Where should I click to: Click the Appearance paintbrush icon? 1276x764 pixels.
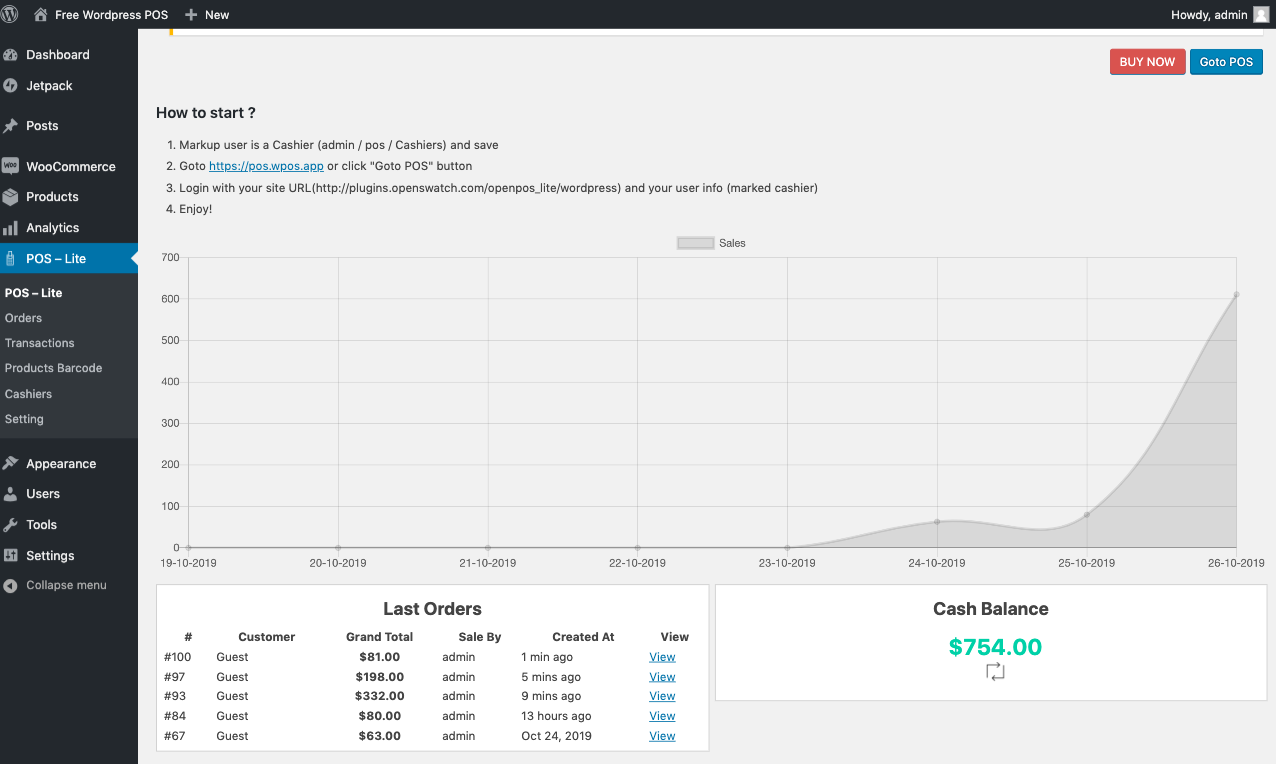point(11,464)
